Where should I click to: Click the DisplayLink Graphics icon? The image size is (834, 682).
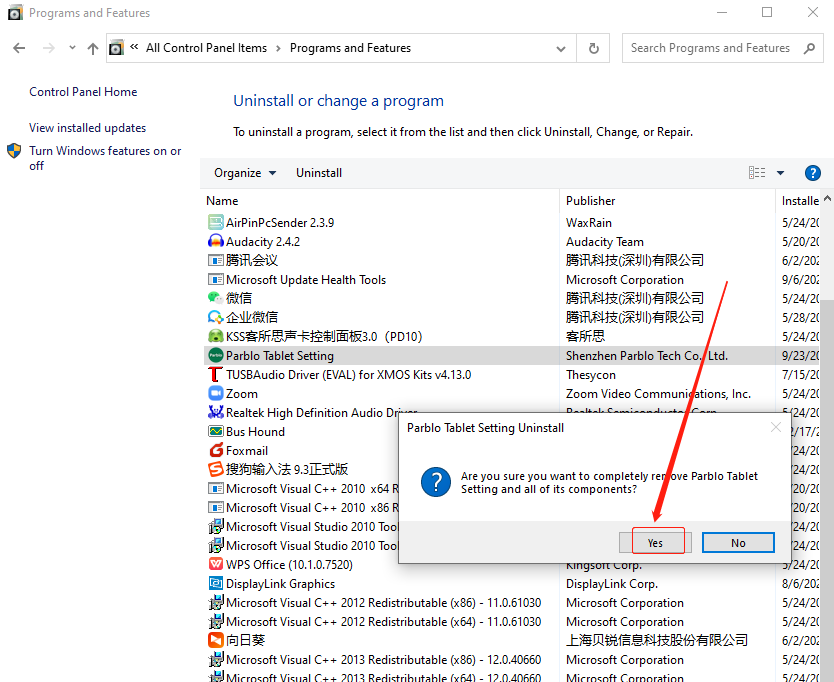[x=215, y=584]
